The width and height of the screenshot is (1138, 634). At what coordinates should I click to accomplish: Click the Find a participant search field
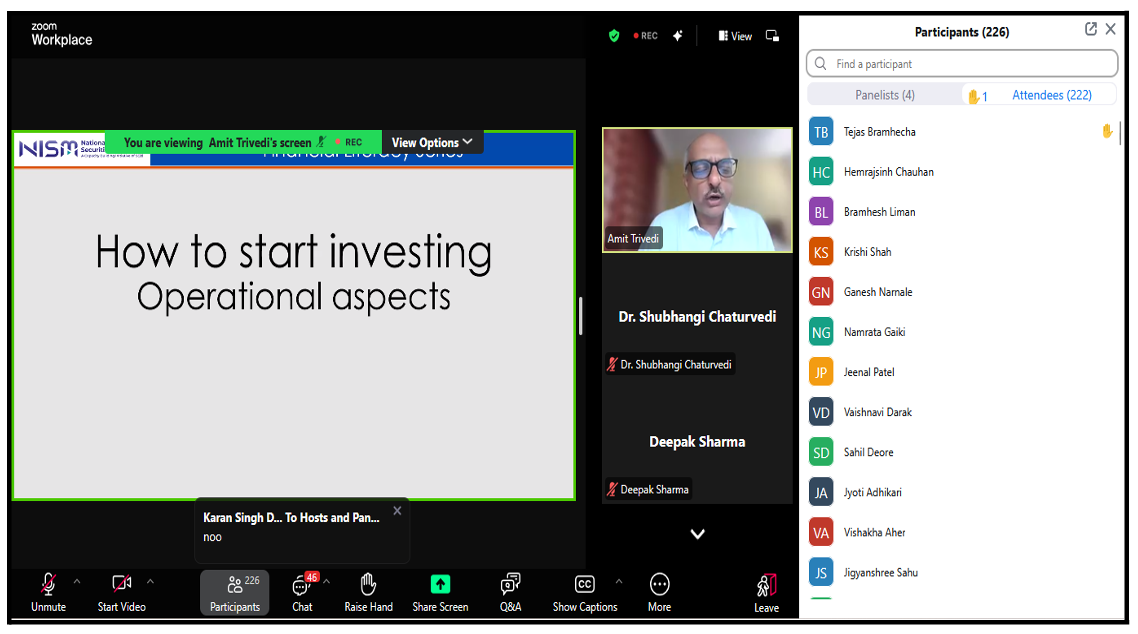962,64
